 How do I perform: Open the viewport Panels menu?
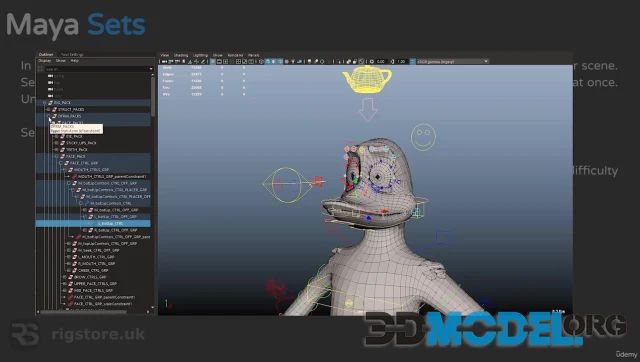pos(253,55)
